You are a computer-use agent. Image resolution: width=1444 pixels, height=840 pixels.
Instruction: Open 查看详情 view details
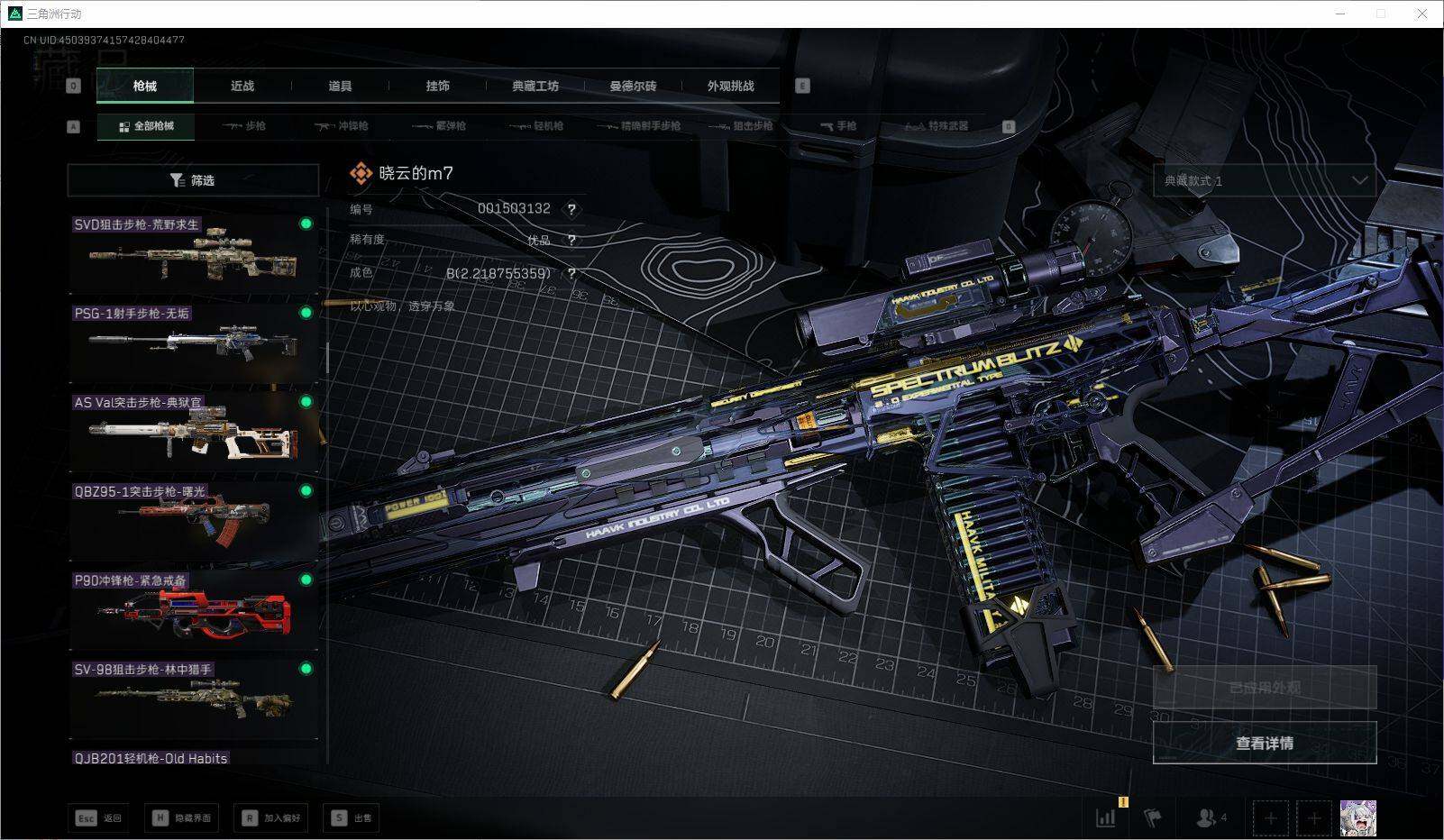tap(1265, 743)
